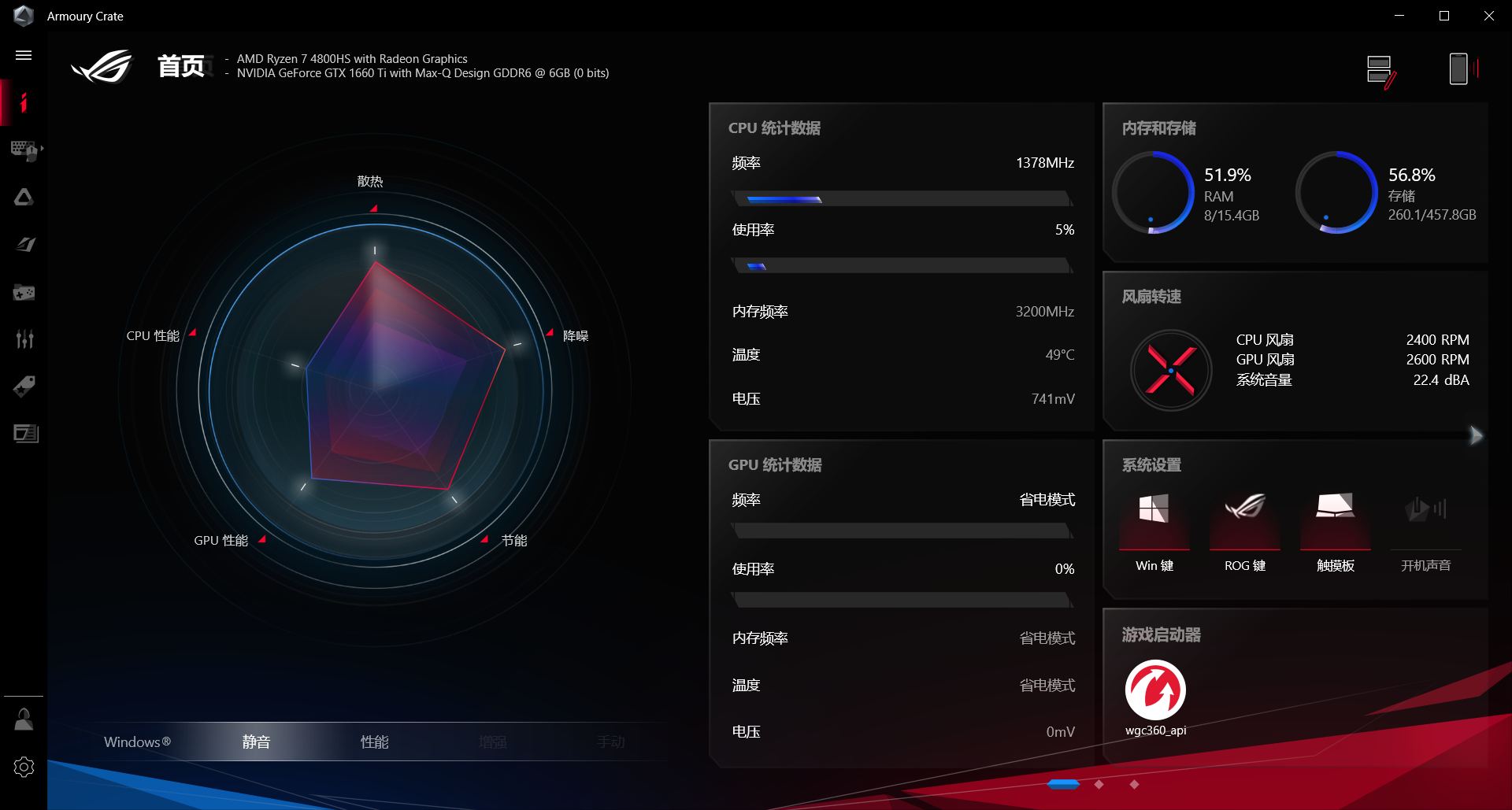Select the 性能 performance mode

(374, 742)
